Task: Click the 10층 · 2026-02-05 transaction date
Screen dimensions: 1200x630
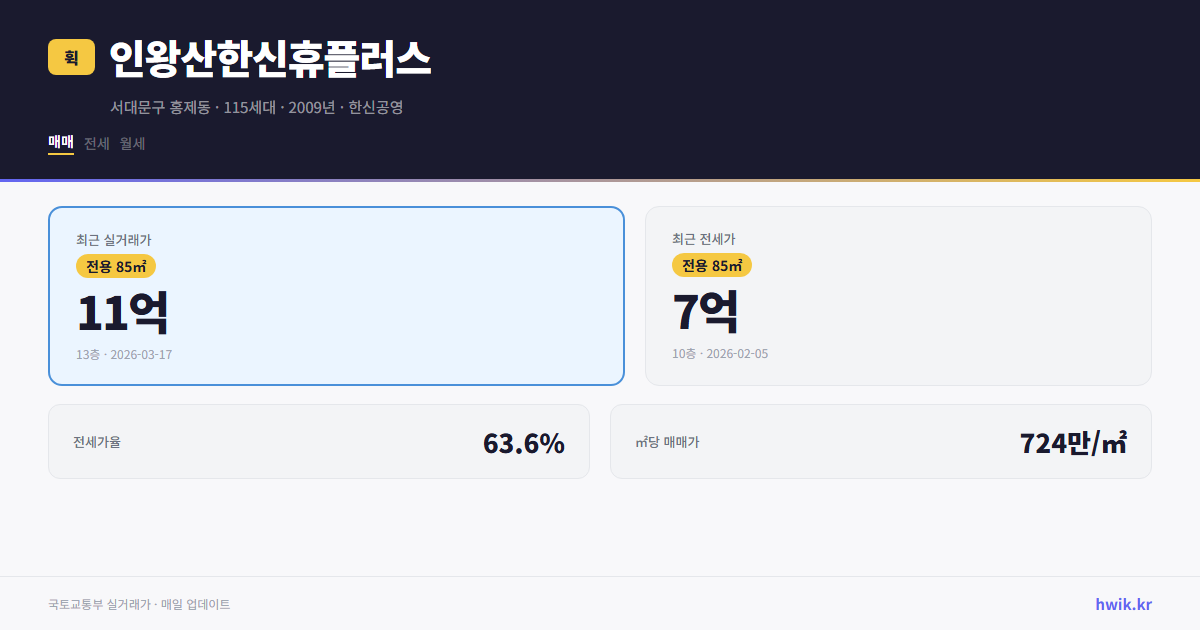Action: tap(721, 353)
